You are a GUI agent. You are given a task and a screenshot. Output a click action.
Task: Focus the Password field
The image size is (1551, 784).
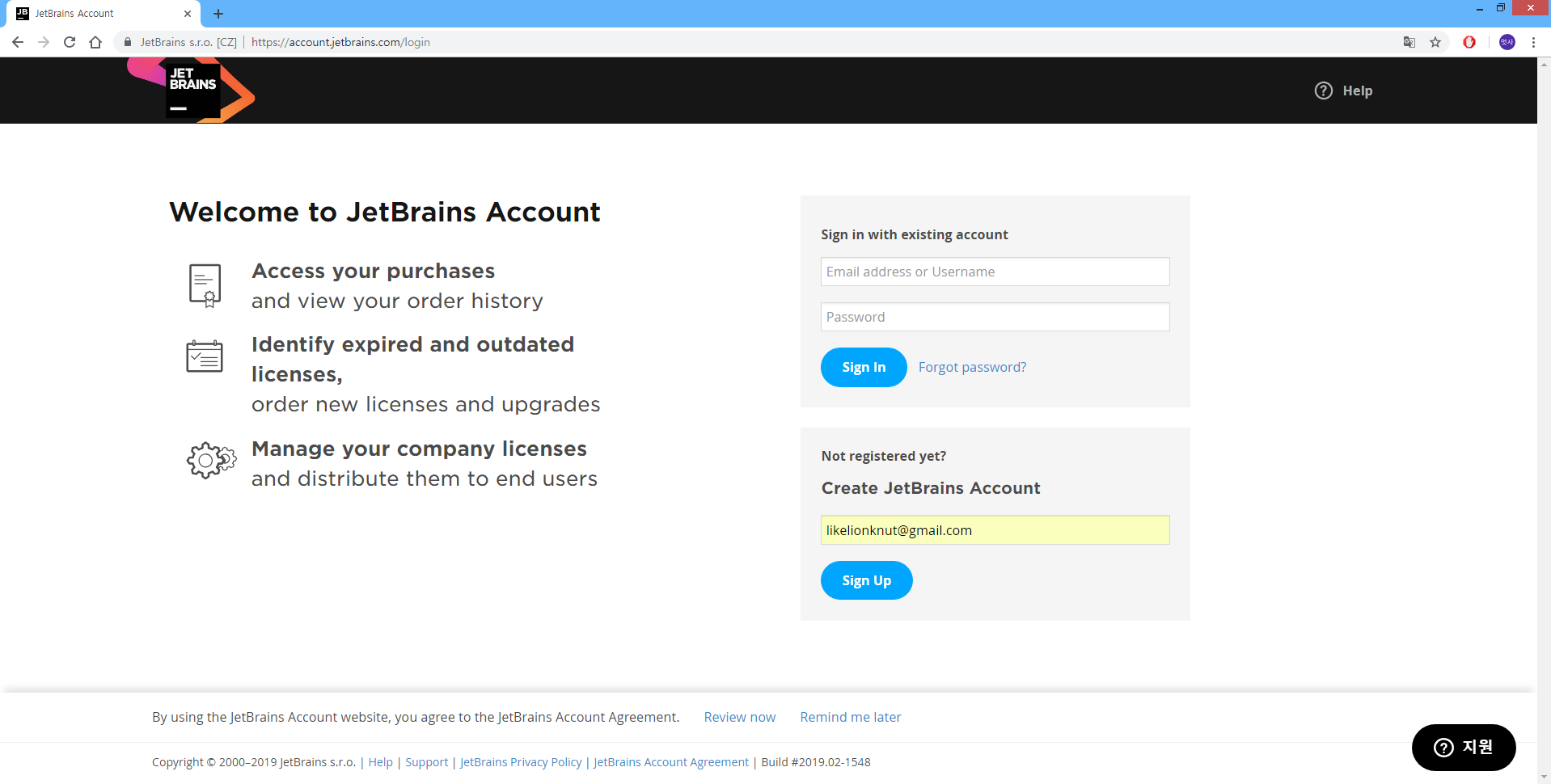click(995, 317)
